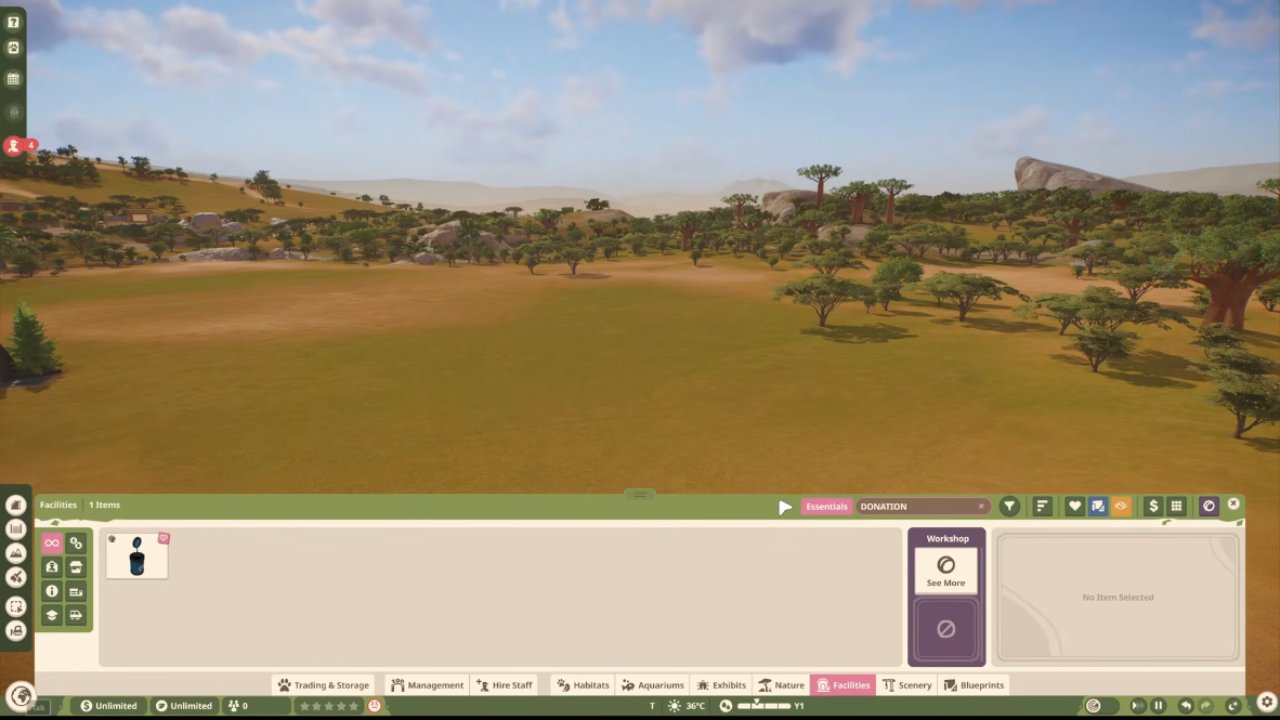Screen dimensions: 1280x720
Task: Open the Trading & Storage tab
Action: 324,685
